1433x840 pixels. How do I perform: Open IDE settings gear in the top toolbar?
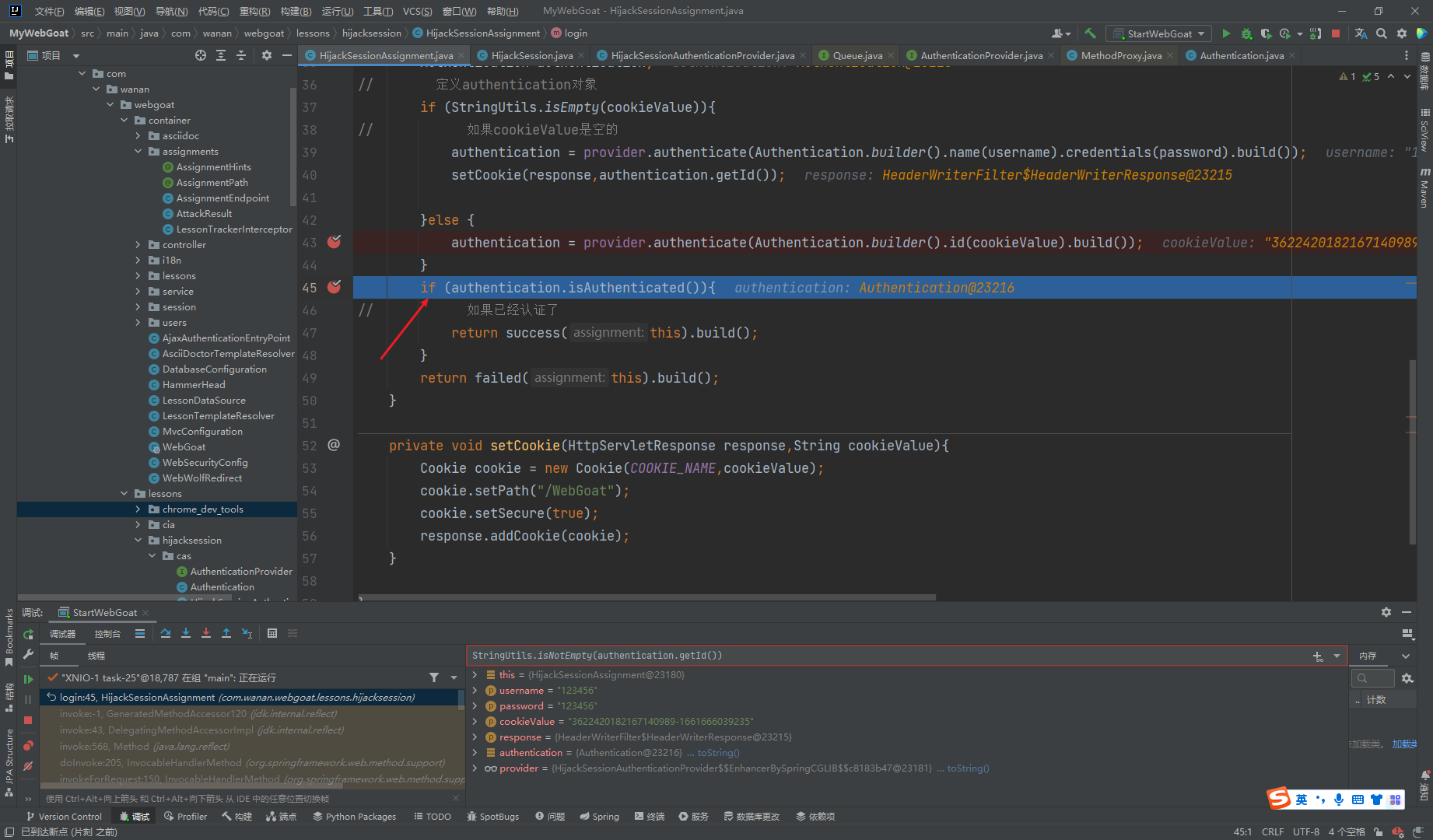(1402, 33)
